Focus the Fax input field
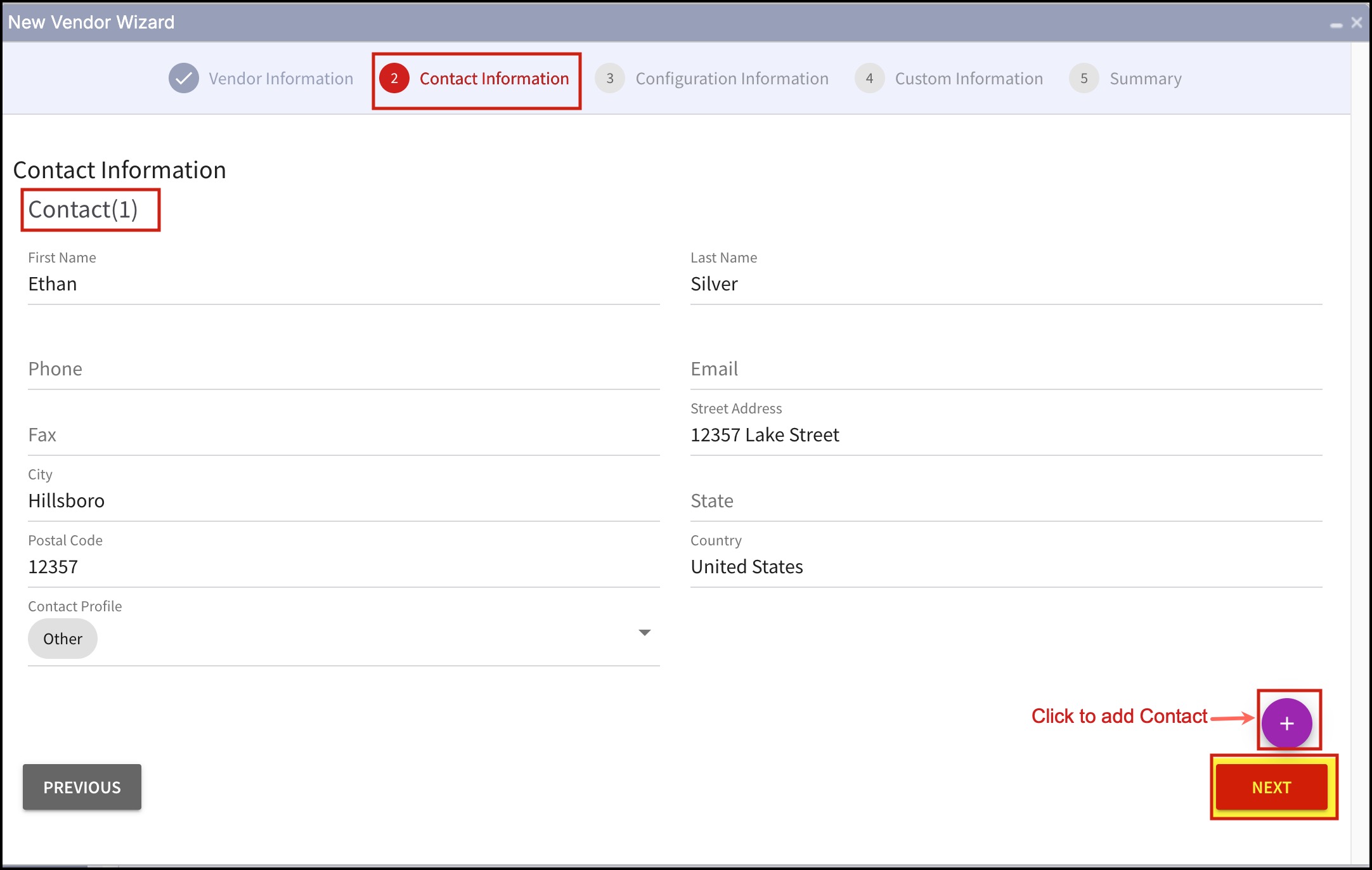 [344, 435]
